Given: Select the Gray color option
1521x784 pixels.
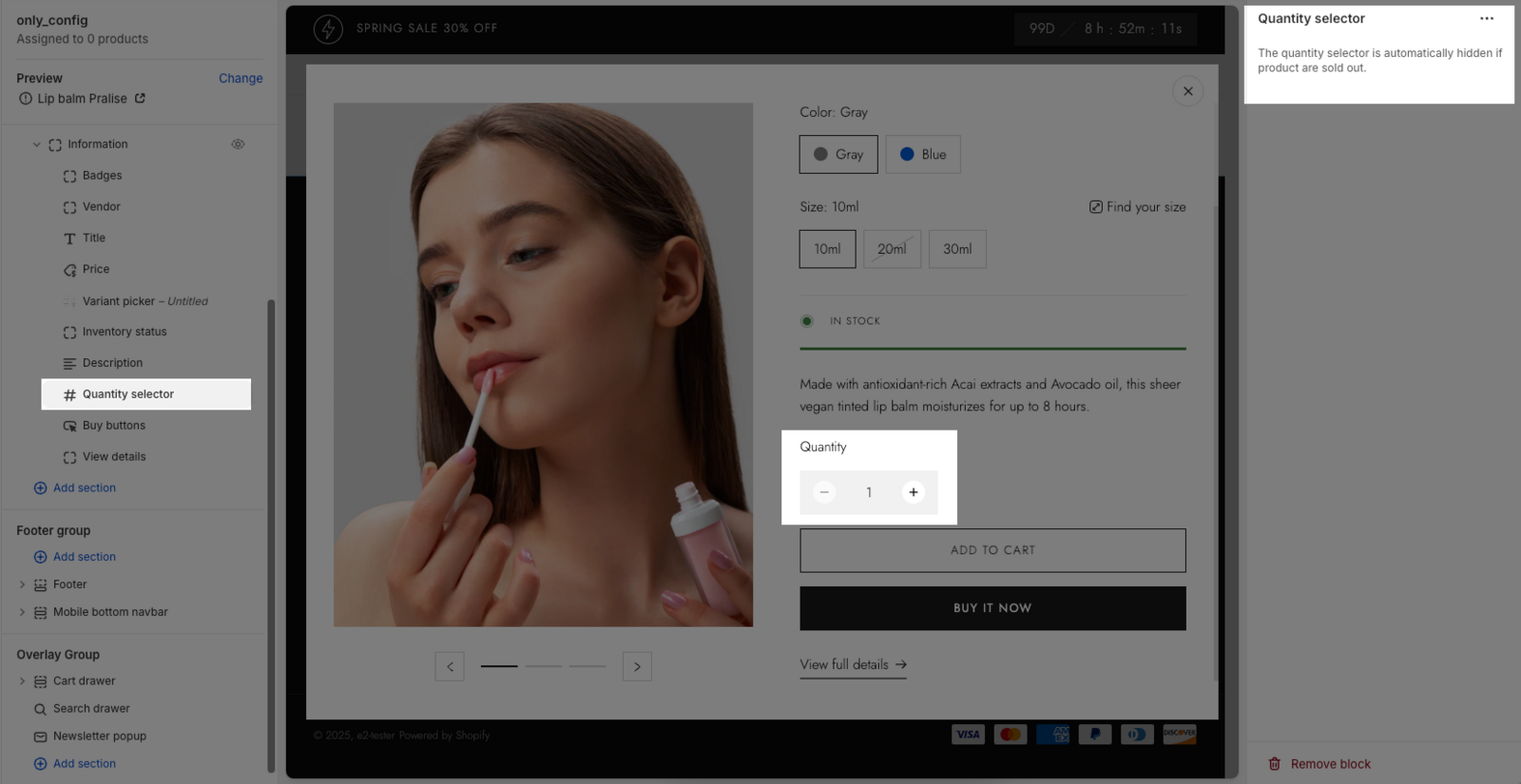Looking at the screenshot, I should point(838,155).
